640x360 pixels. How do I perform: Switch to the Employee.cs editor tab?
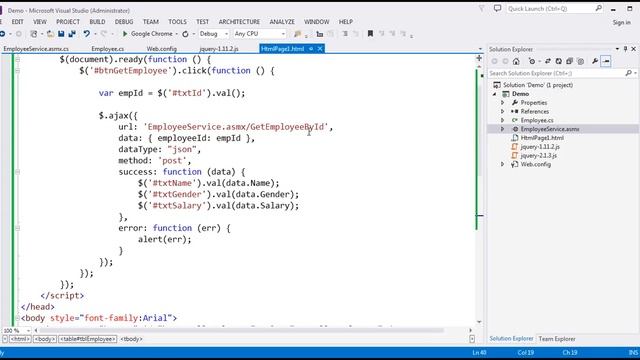(108, 49)
